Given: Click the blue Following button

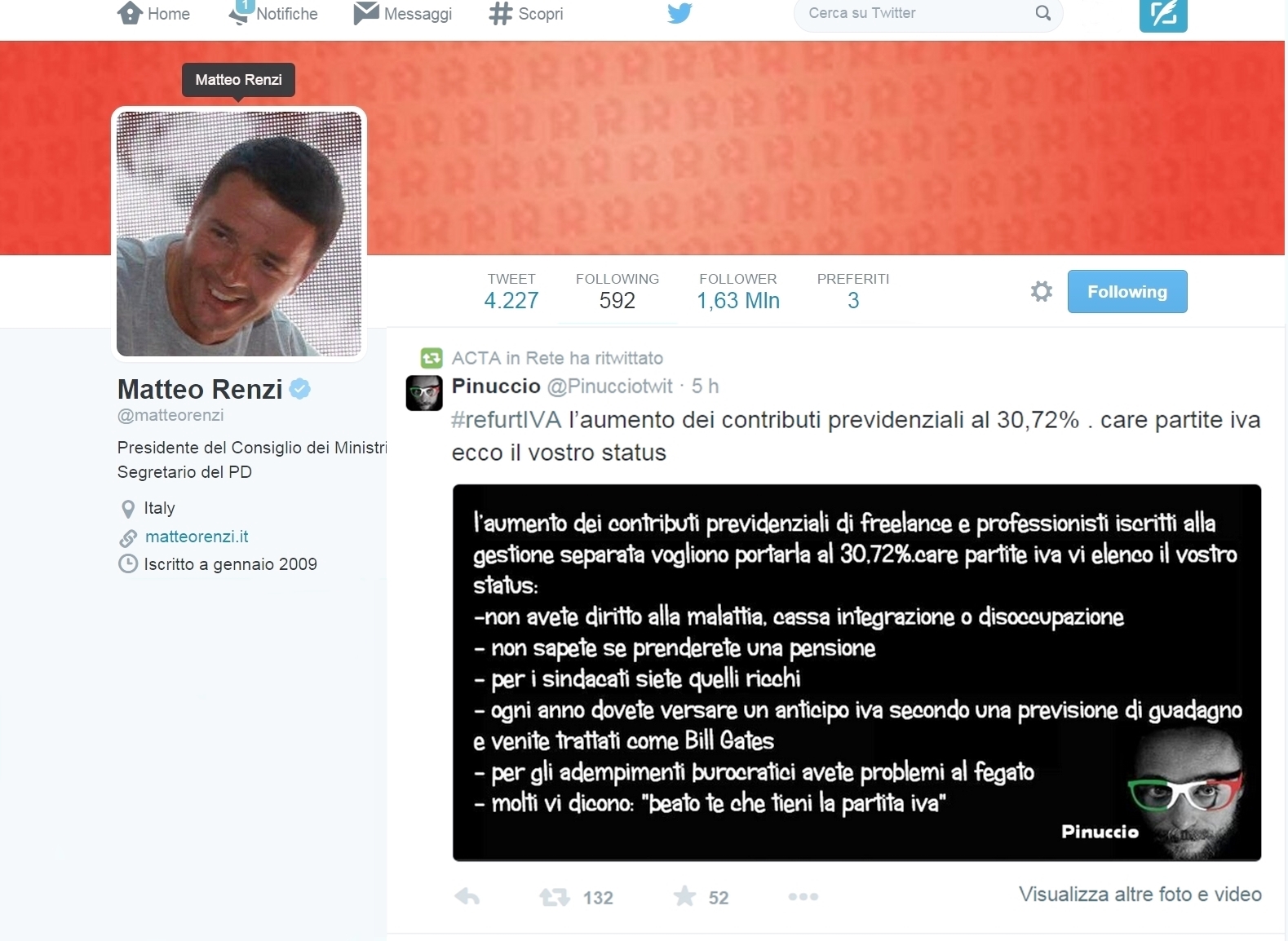Looking at the screenshot, I should pyautogui.click(x=1127, y=291).
